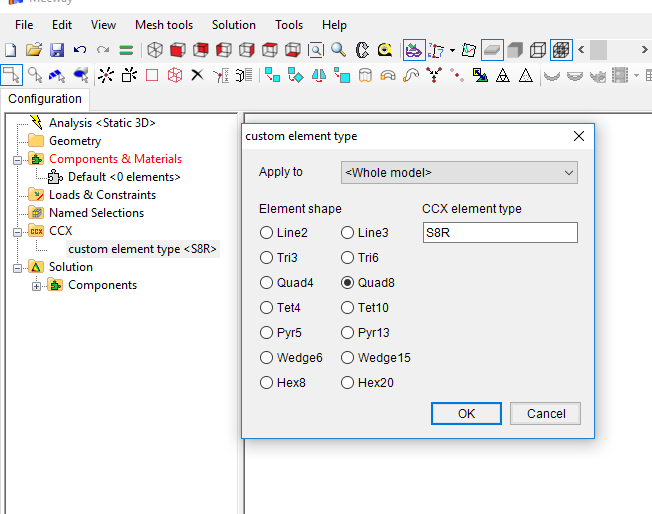Choose Quad4 as element shape

286,283
